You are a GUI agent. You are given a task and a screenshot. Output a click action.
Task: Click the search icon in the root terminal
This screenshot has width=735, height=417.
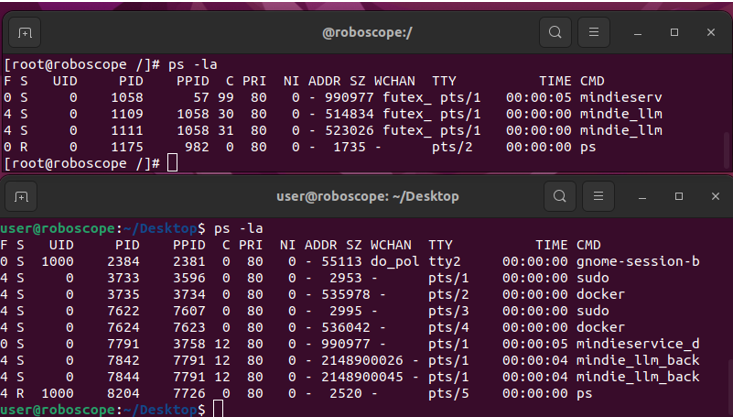[555, 33]
